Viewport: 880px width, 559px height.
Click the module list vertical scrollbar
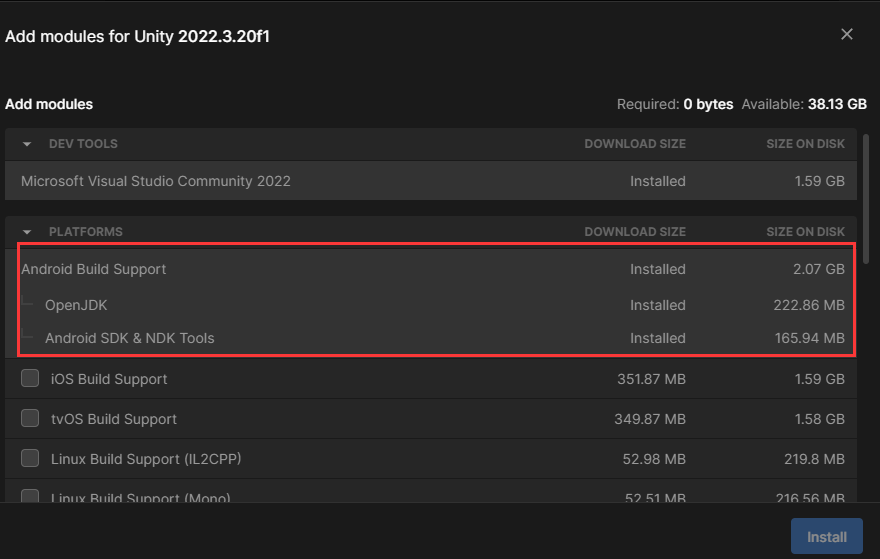[x=866, y=196]
